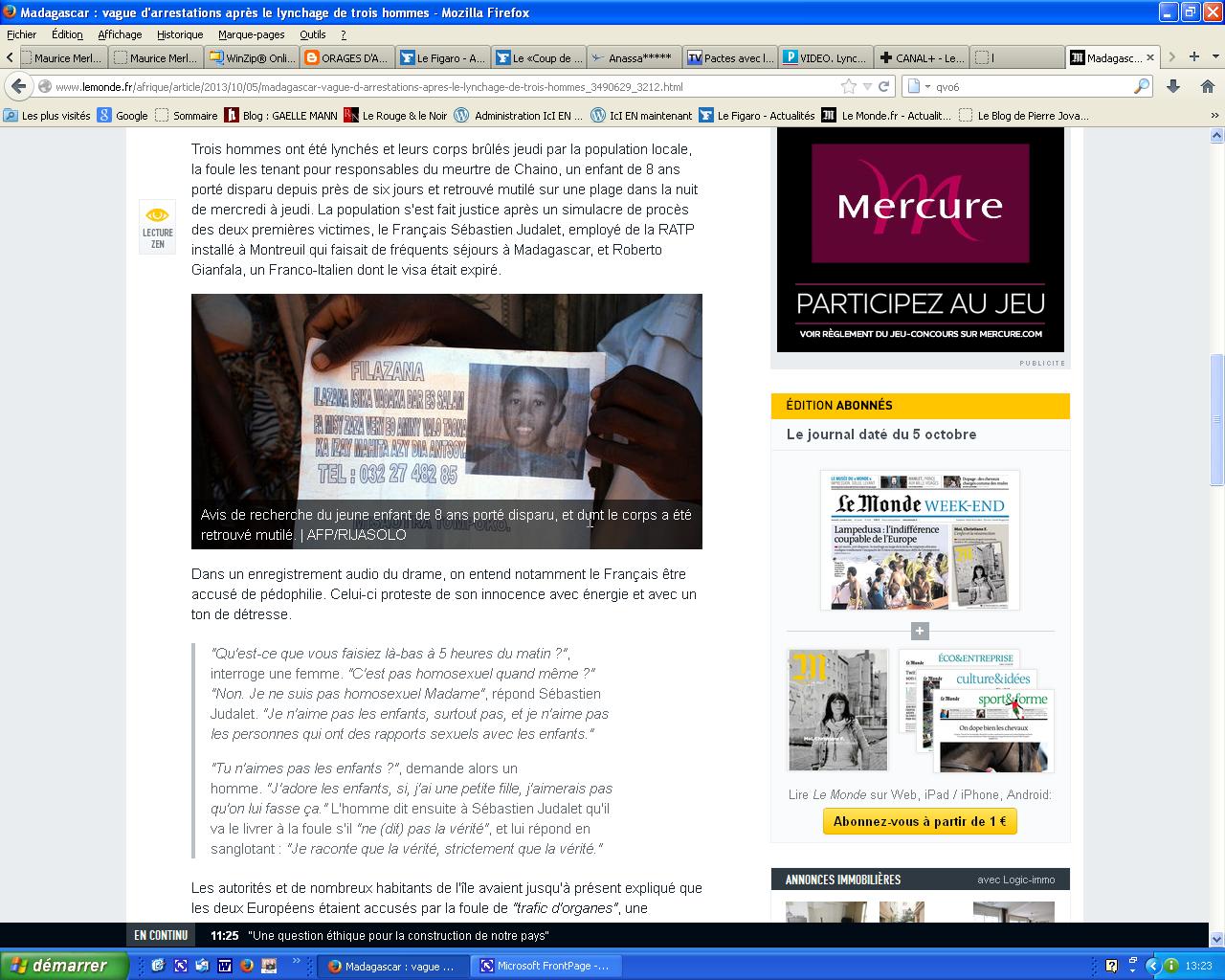Open the Marque-pages menu
The image size is (1225, 980).
click(251, 33)
